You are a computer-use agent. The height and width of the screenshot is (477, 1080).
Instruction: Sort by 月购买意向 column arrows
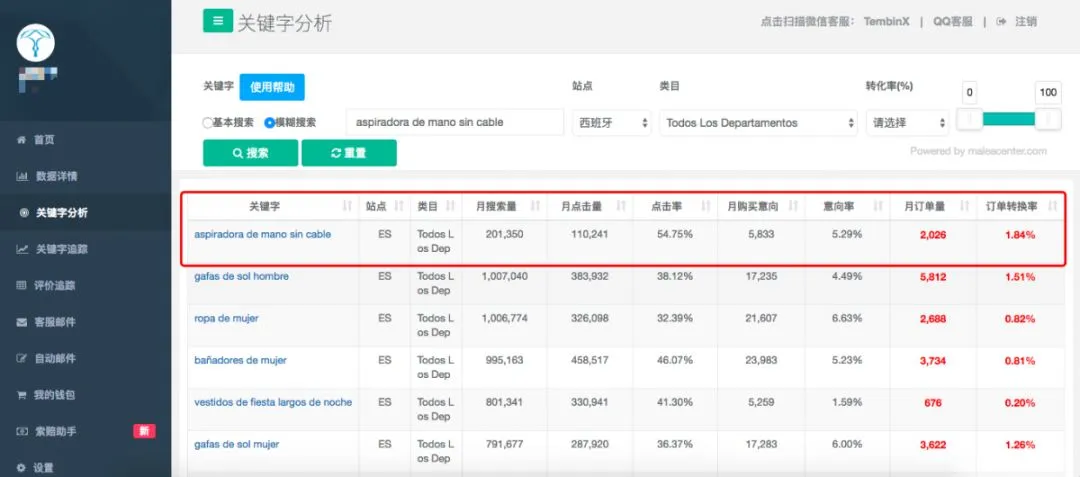(x=793, y=206)
